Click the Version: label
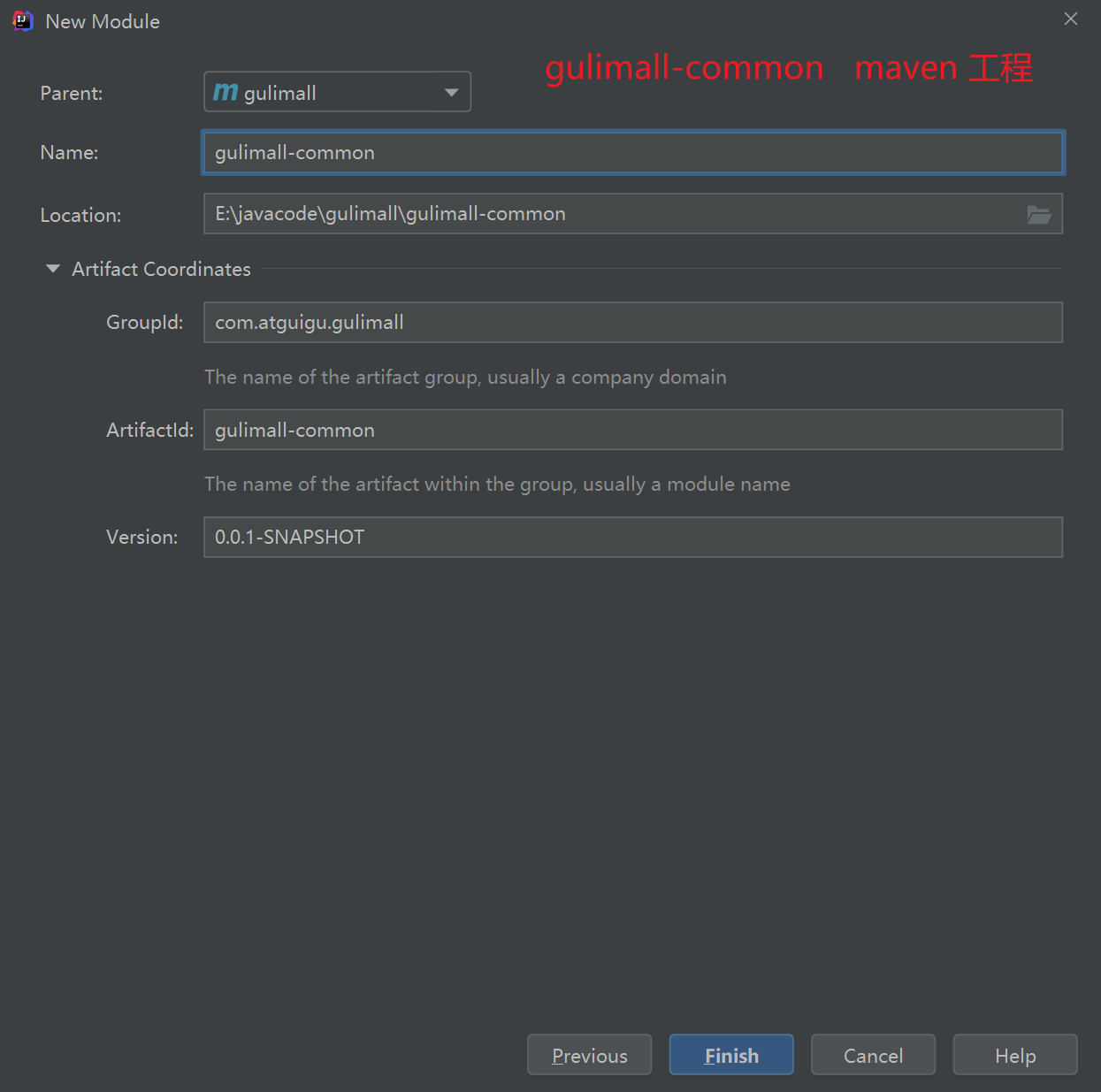 141,537
